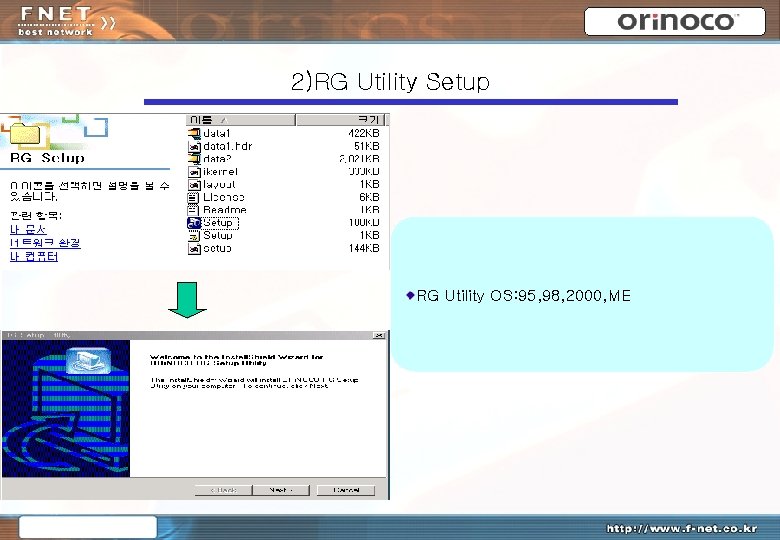Open the 네트워크 환경 link

45,243
